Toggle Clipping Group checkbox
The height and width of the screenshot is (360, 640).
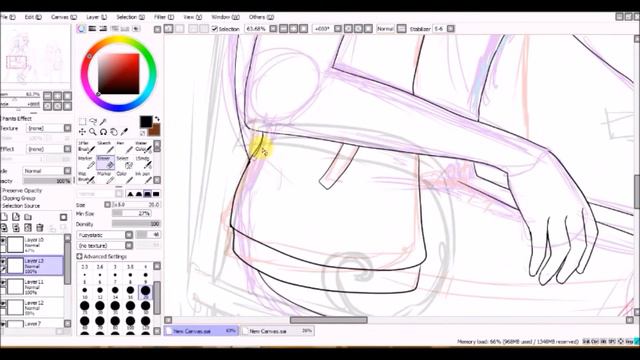coord(18,198)
